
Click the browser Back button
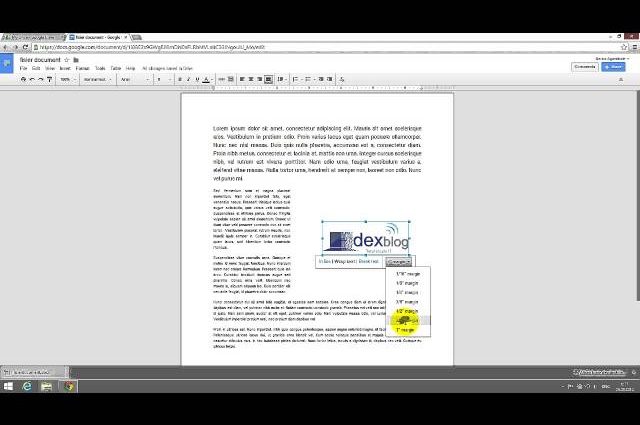pos(6,47)
